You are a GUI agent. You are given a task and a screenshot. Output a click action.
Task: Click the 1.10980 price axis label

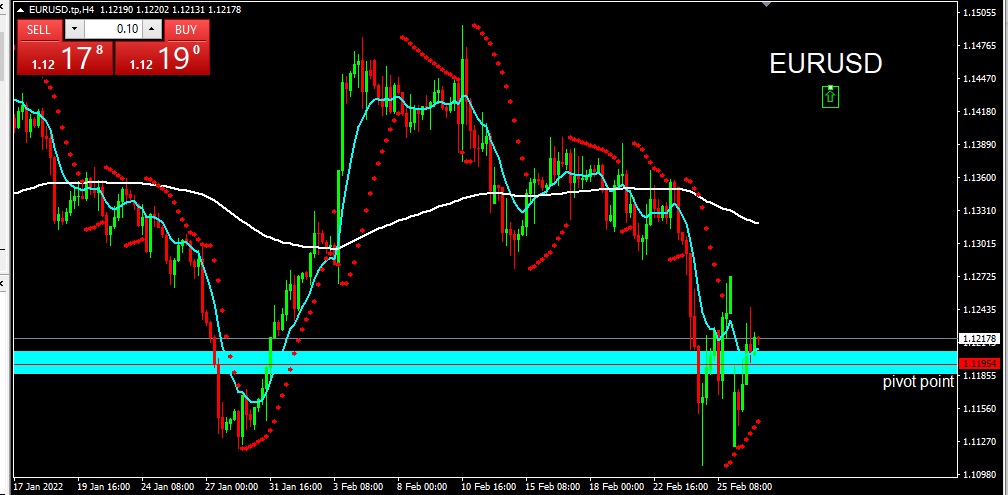pyautogui.click(x=980, y=474)
